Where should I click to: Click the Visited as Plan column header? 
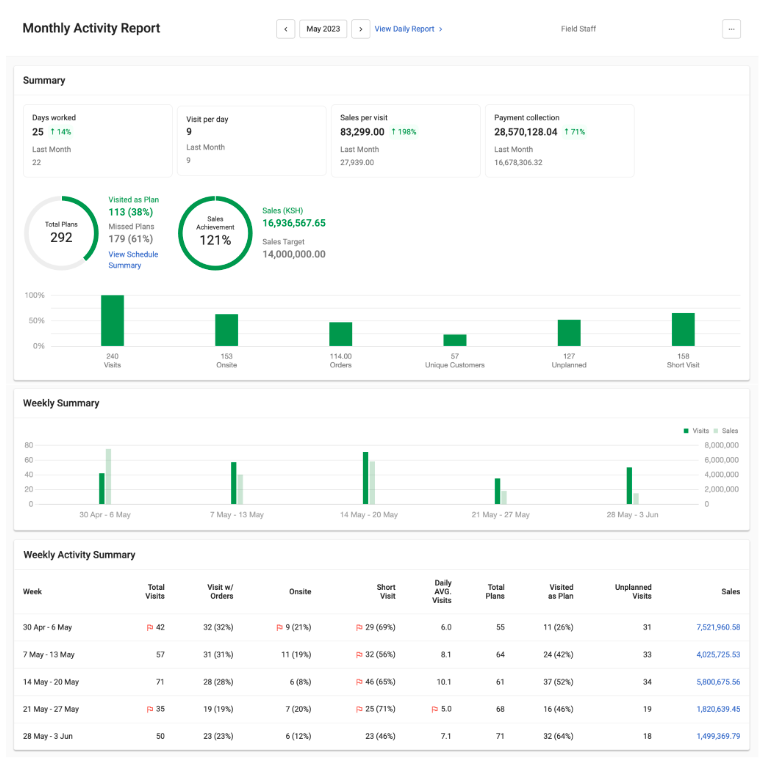coord(561,591)
